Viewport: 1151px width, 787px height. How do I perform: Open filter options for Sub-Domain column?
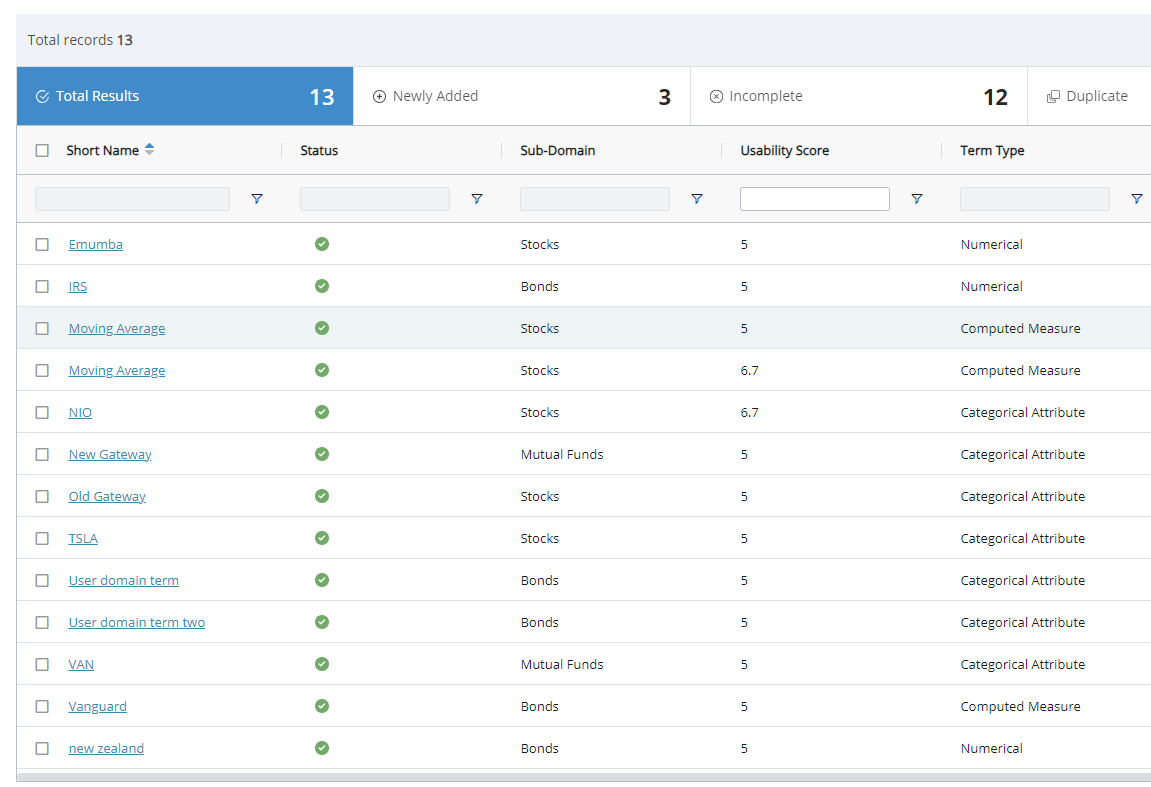pyautogui.click(x=697, y=199)
